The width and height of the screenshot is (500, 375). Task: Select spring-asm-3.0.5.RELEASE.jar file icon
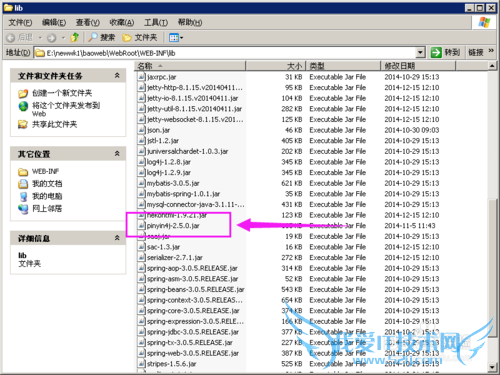tap(142, 279)
